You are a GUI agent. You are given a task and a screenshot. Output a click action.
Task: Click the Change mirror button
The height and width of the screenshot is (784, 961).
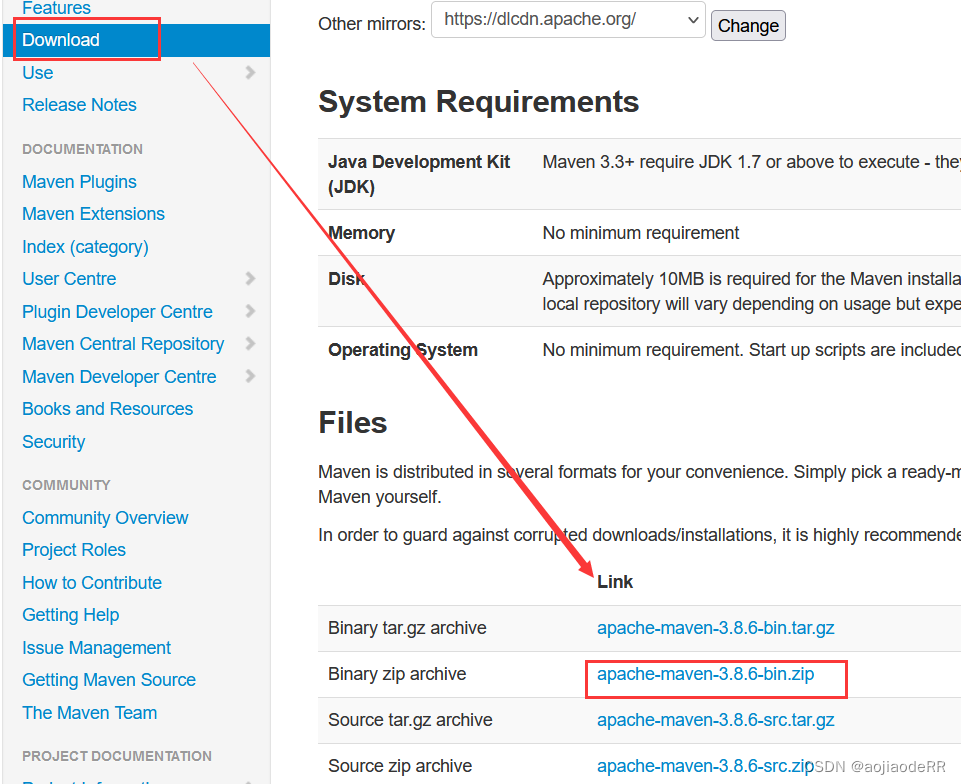pyautogui.click(x=748, y=26)
